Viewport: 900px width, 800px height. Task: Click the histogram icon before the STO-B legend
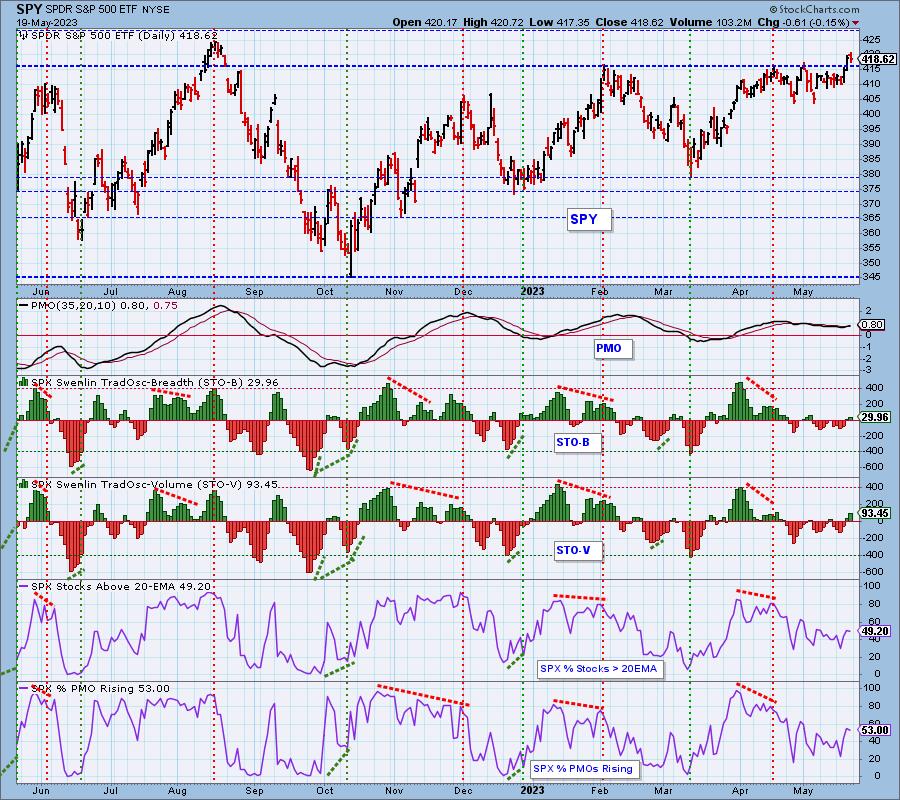tap(24, 382)
